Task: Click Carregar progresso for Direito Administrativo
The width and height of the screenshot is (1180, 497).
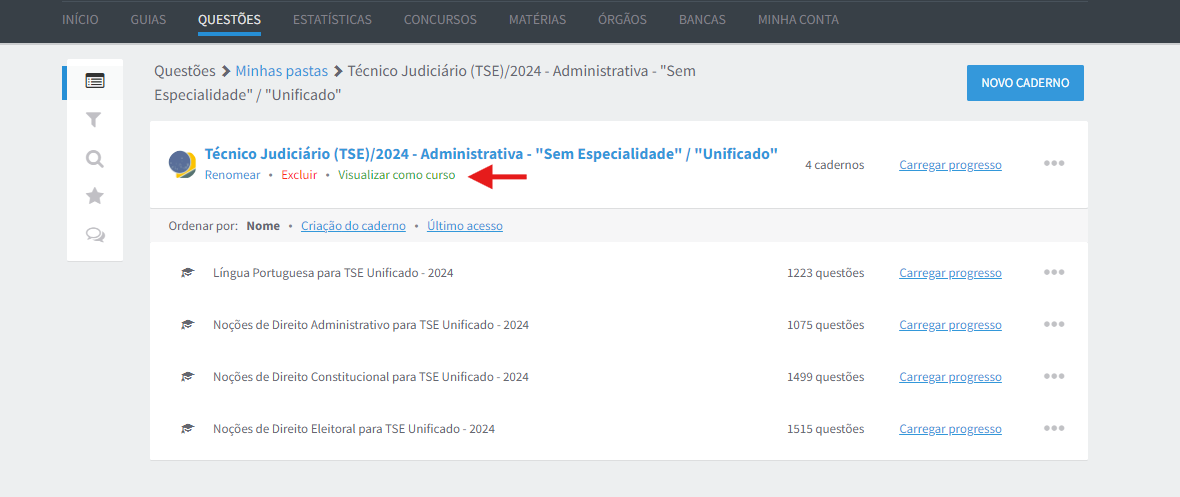Action: pyautogui.click(x=950, y=325)
